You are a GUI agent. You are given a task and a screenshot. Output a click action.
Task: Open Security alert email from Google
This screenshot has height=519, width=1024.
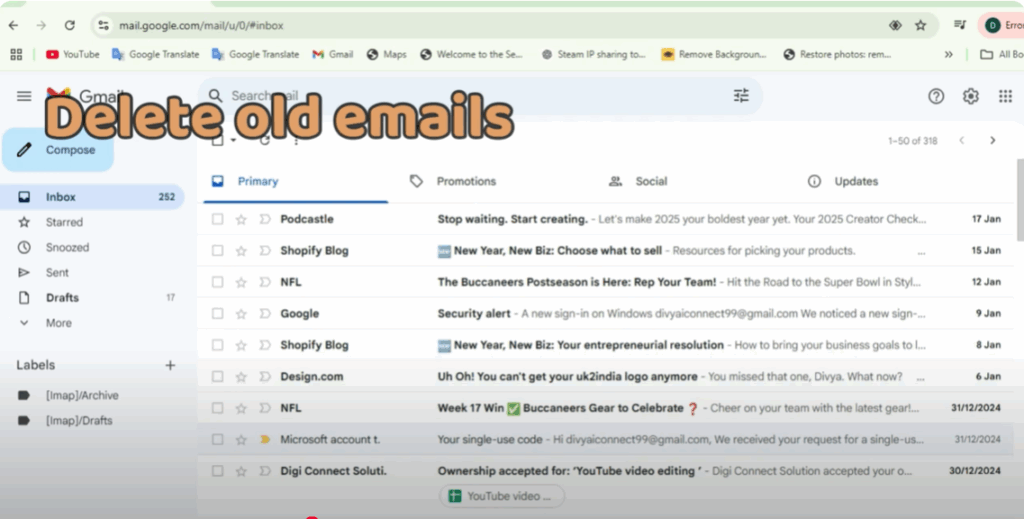tap(605, 313)
